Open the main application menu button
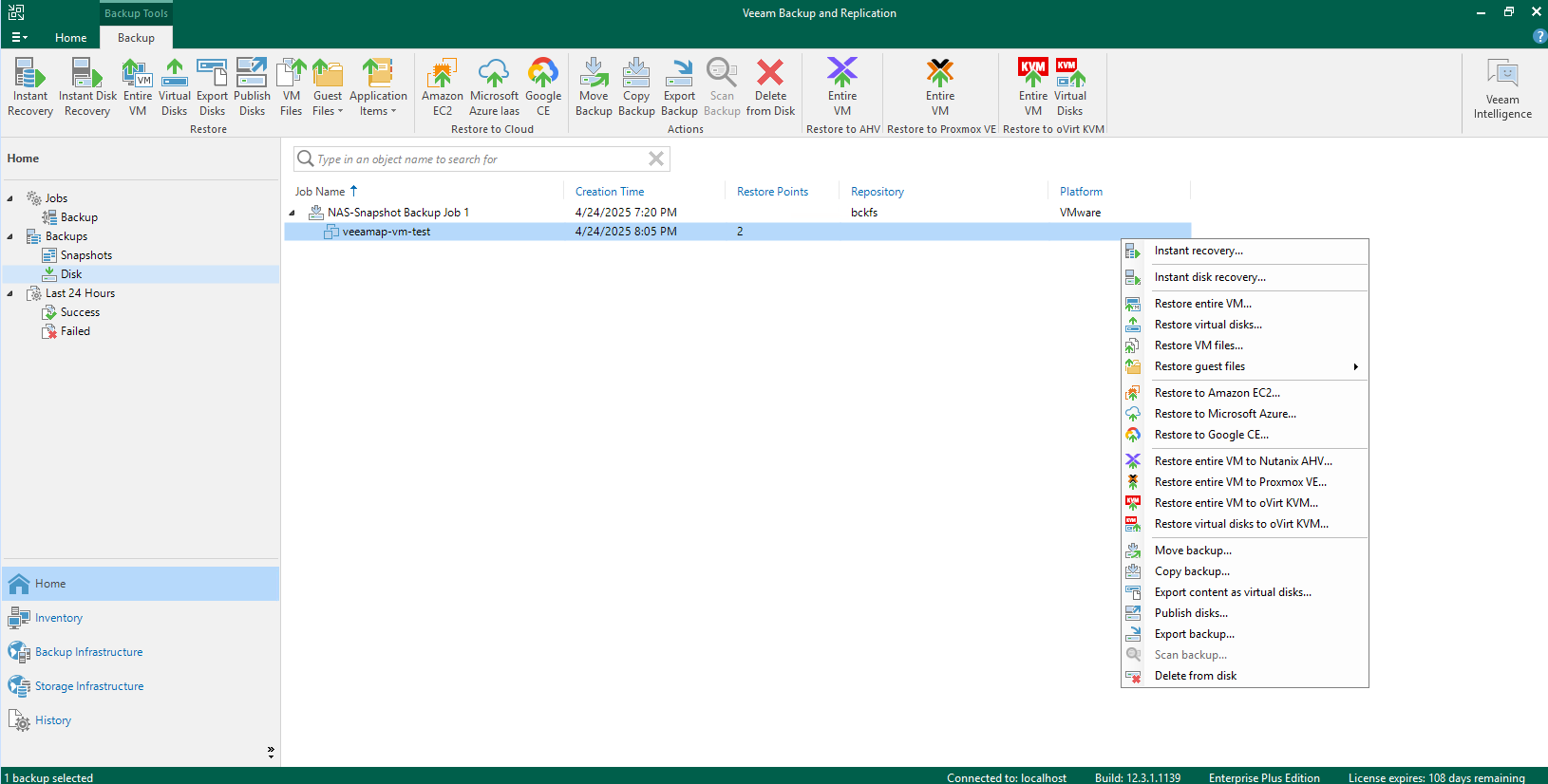Image resolution: width=1548 pixels, height=784 pixels. (x=19, y=37)
